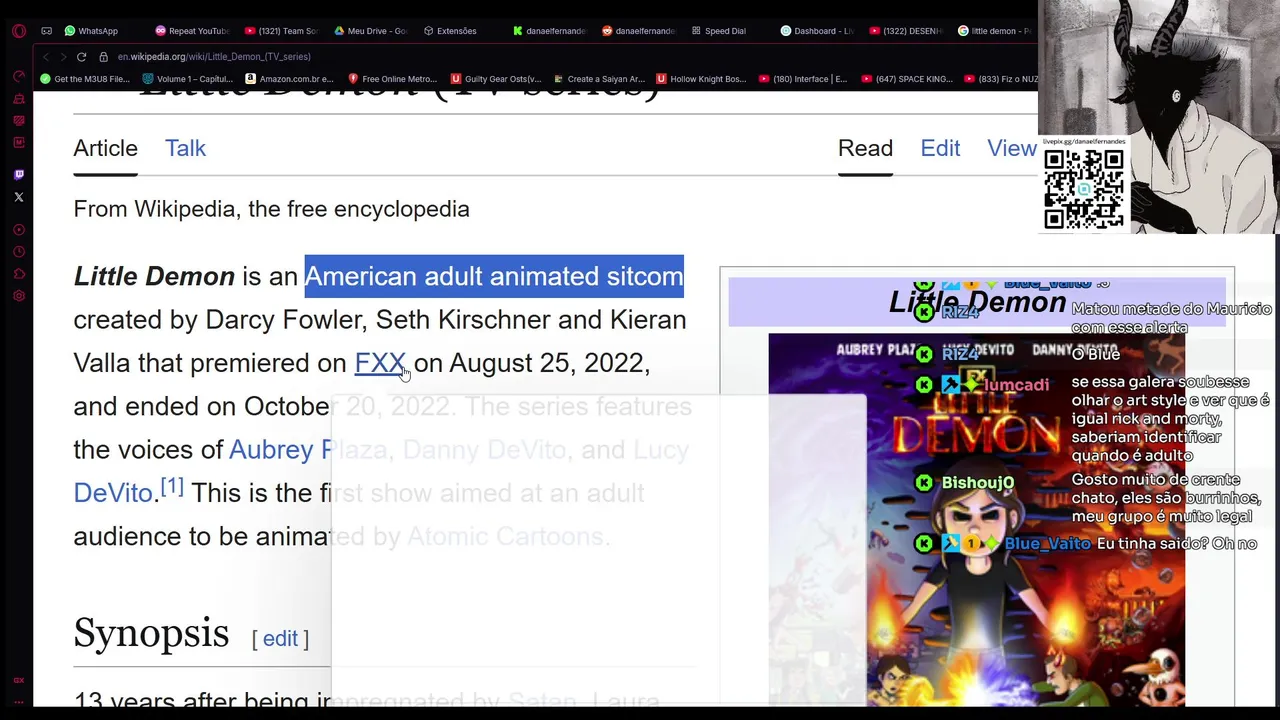Open '(180) Interface' YouTube bookmark
Viewport: 1280px width, 720px height.
pos(803,79)
